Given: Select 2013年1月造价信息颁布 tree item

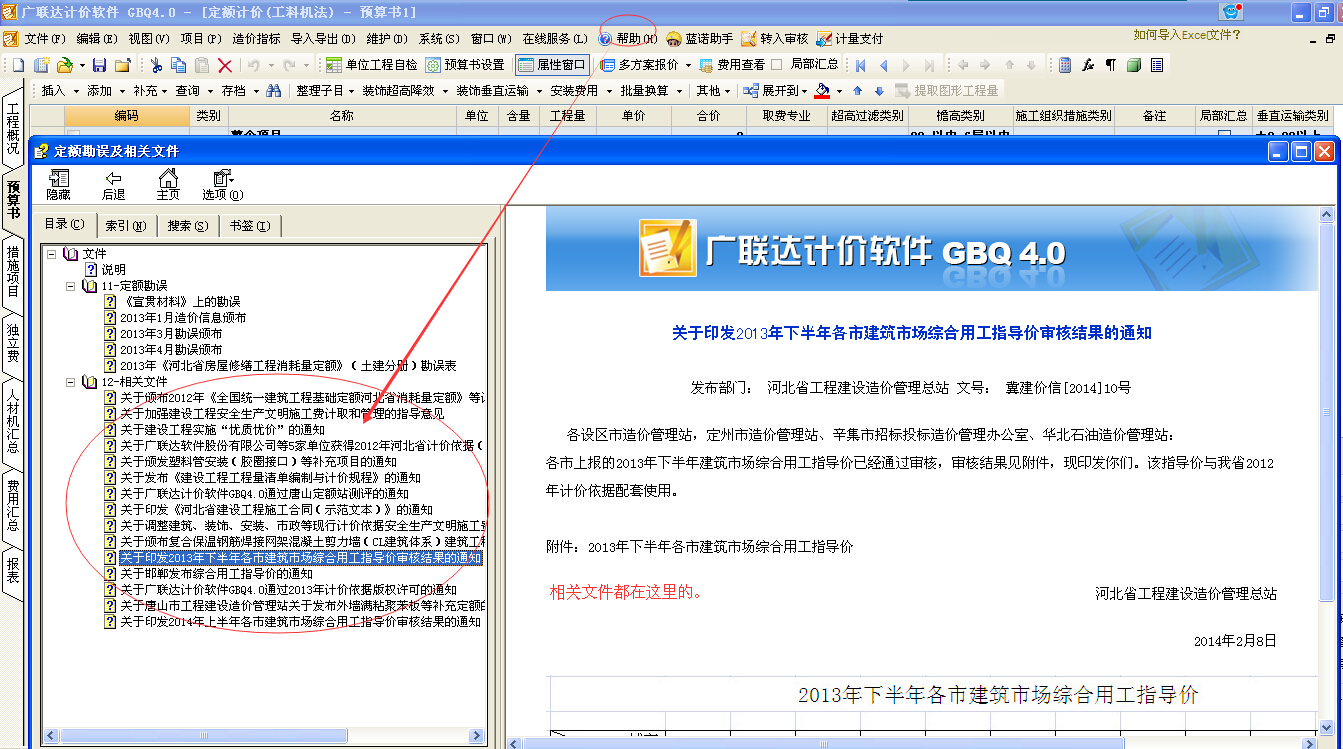Looking at the screenshot, I should (183, 318).
